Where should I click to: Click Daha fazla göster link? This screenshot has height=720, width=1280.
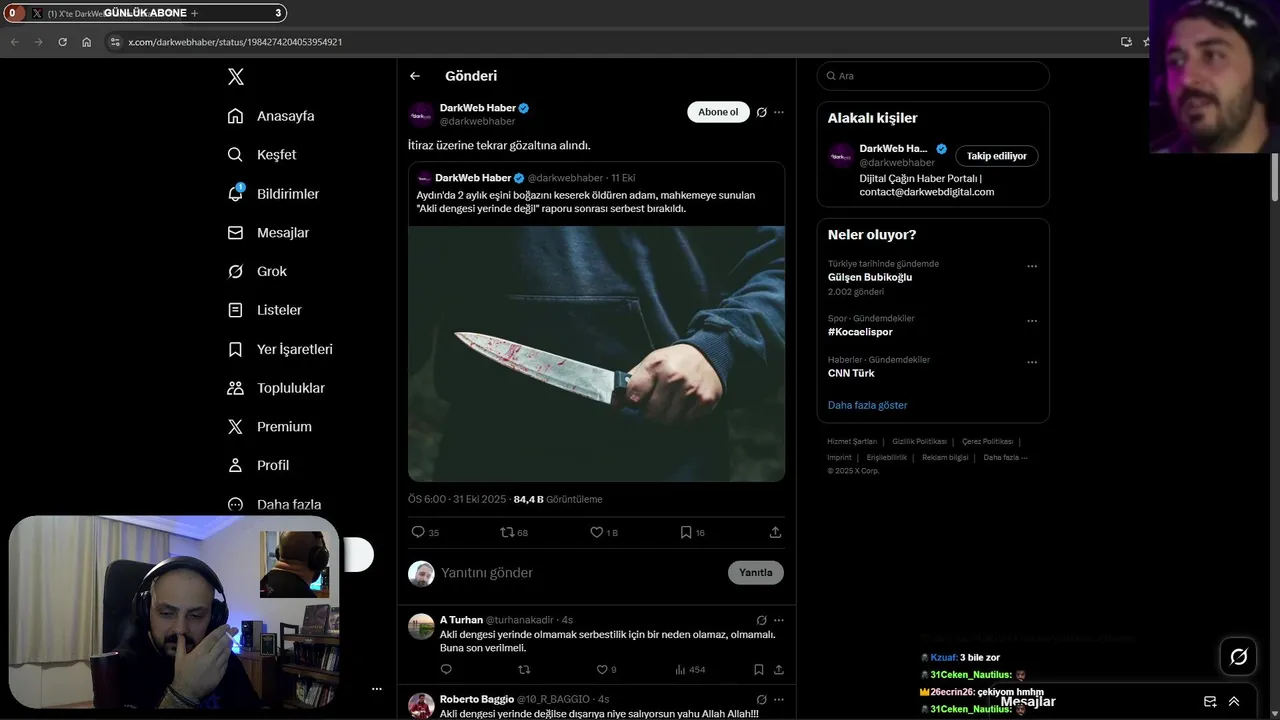(867, 405)
